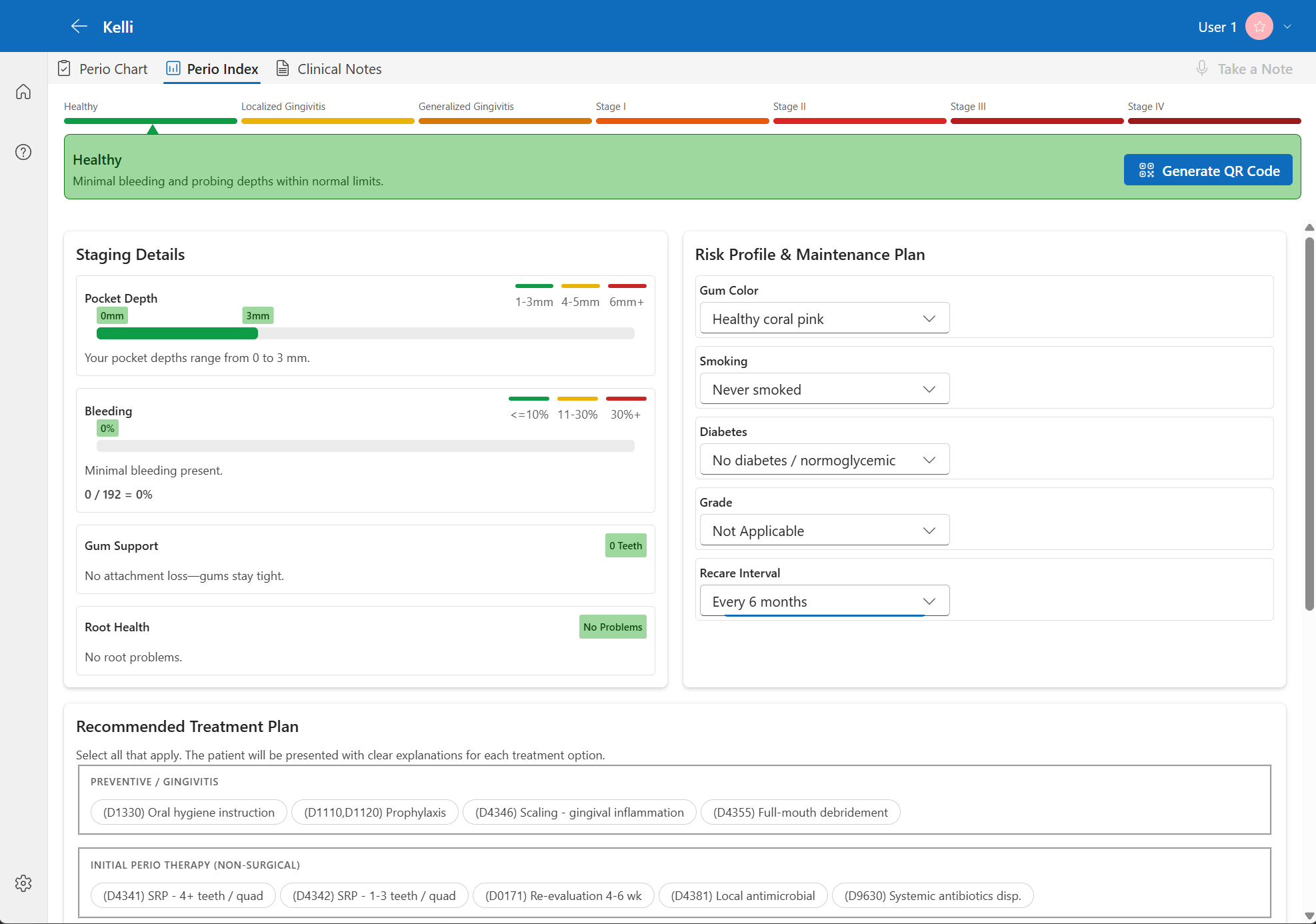Open the home icon in sidebar
This screenshot has height=924, width=1316.
[x=23, y=92]
